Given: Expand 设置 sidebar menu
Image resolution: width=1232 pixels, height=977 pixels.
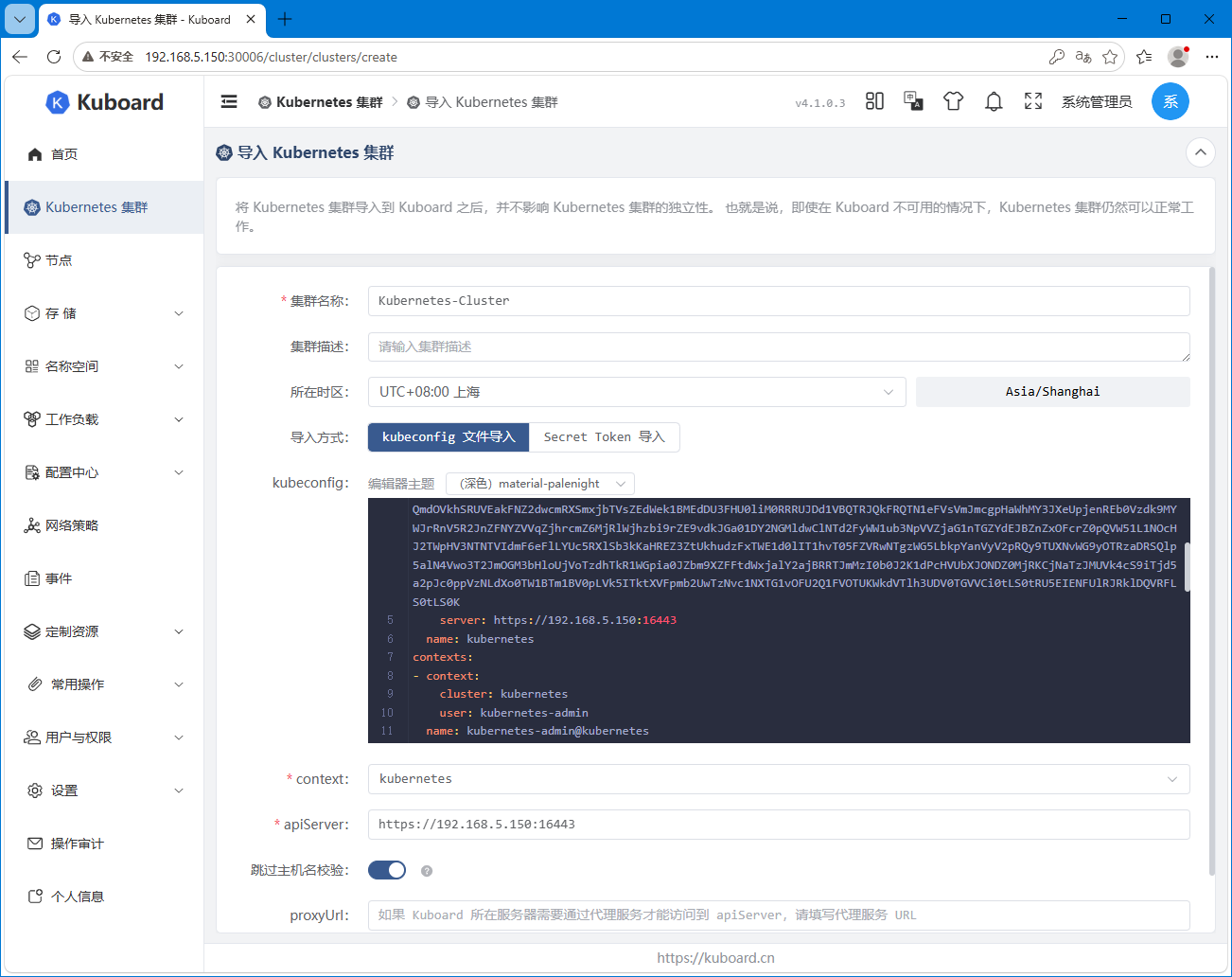Looking at the screenshot, I should click(104, 790).
